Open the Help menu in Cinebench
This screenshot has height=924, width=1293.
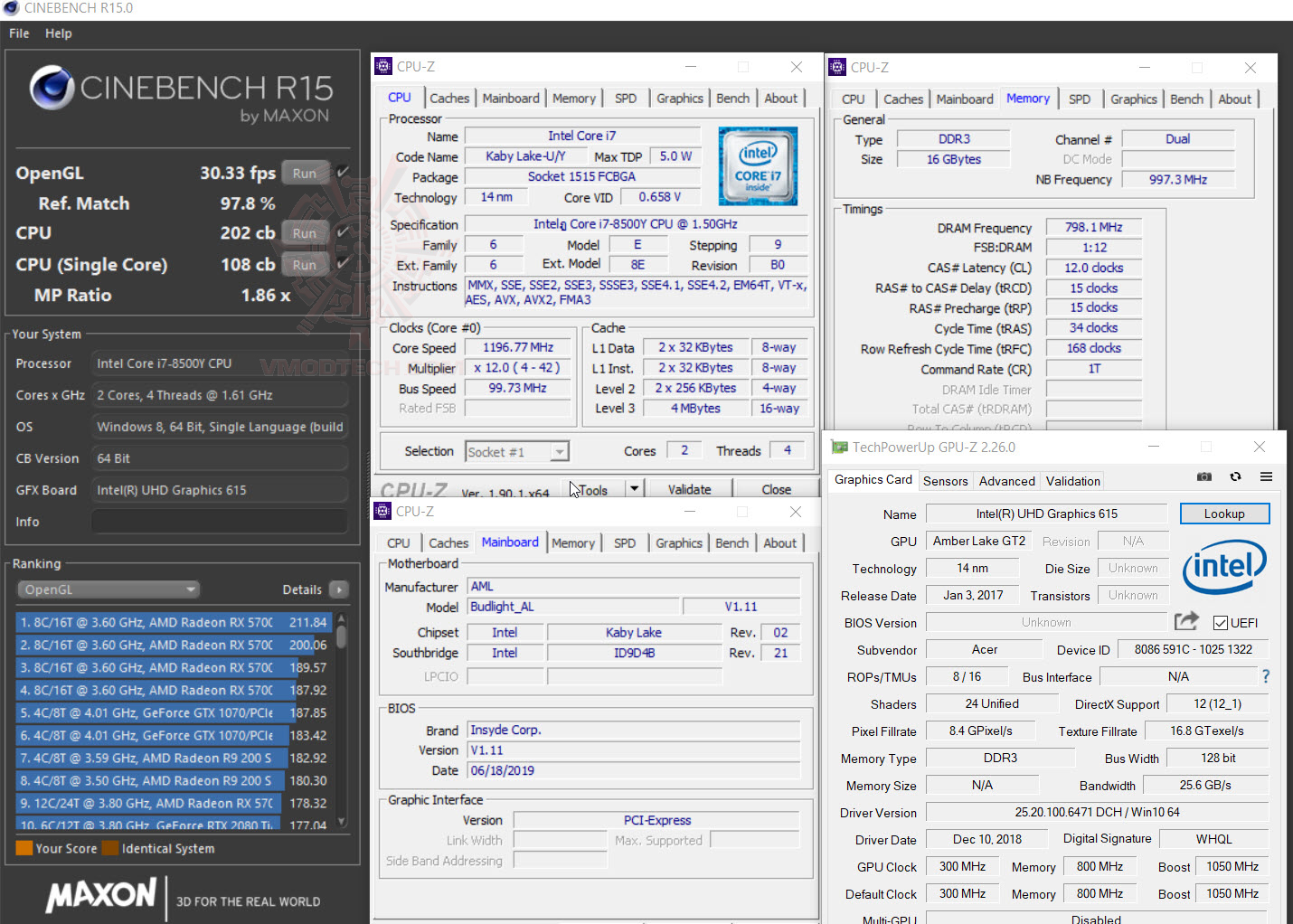point(59,33)
